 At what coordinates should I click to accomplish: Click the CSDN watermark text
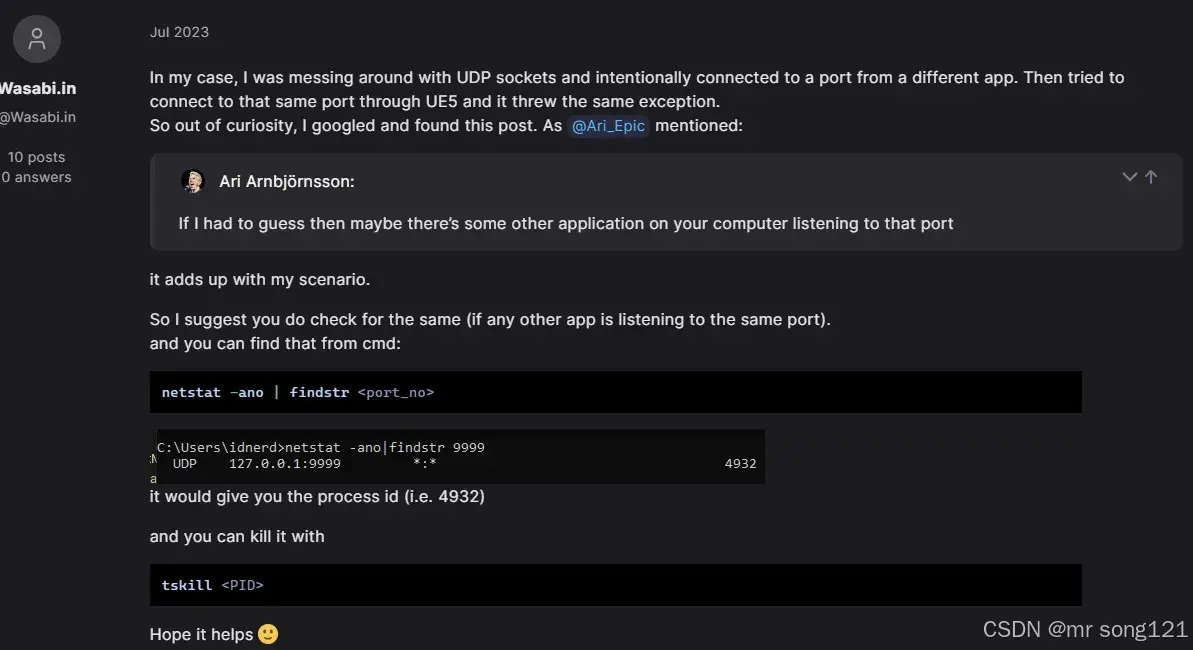click(x=1012, y=629)
